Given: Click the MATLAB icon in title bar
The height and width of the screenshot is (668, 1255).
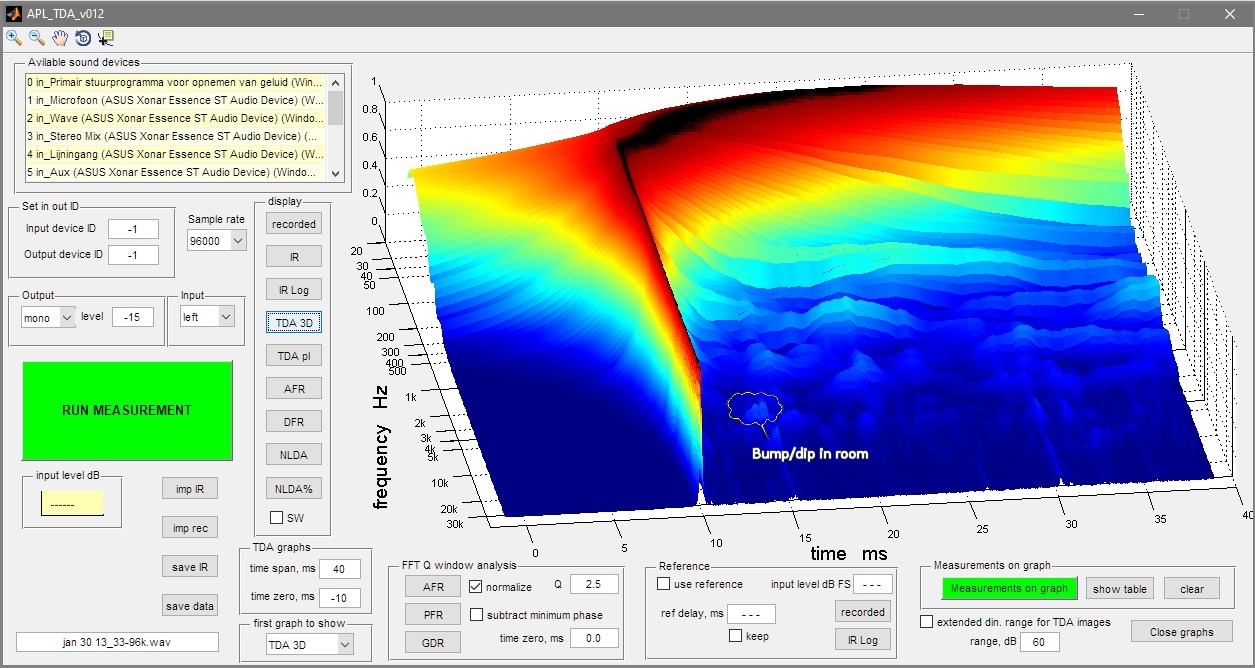Looking at the screenshot, I should (13, 13).
